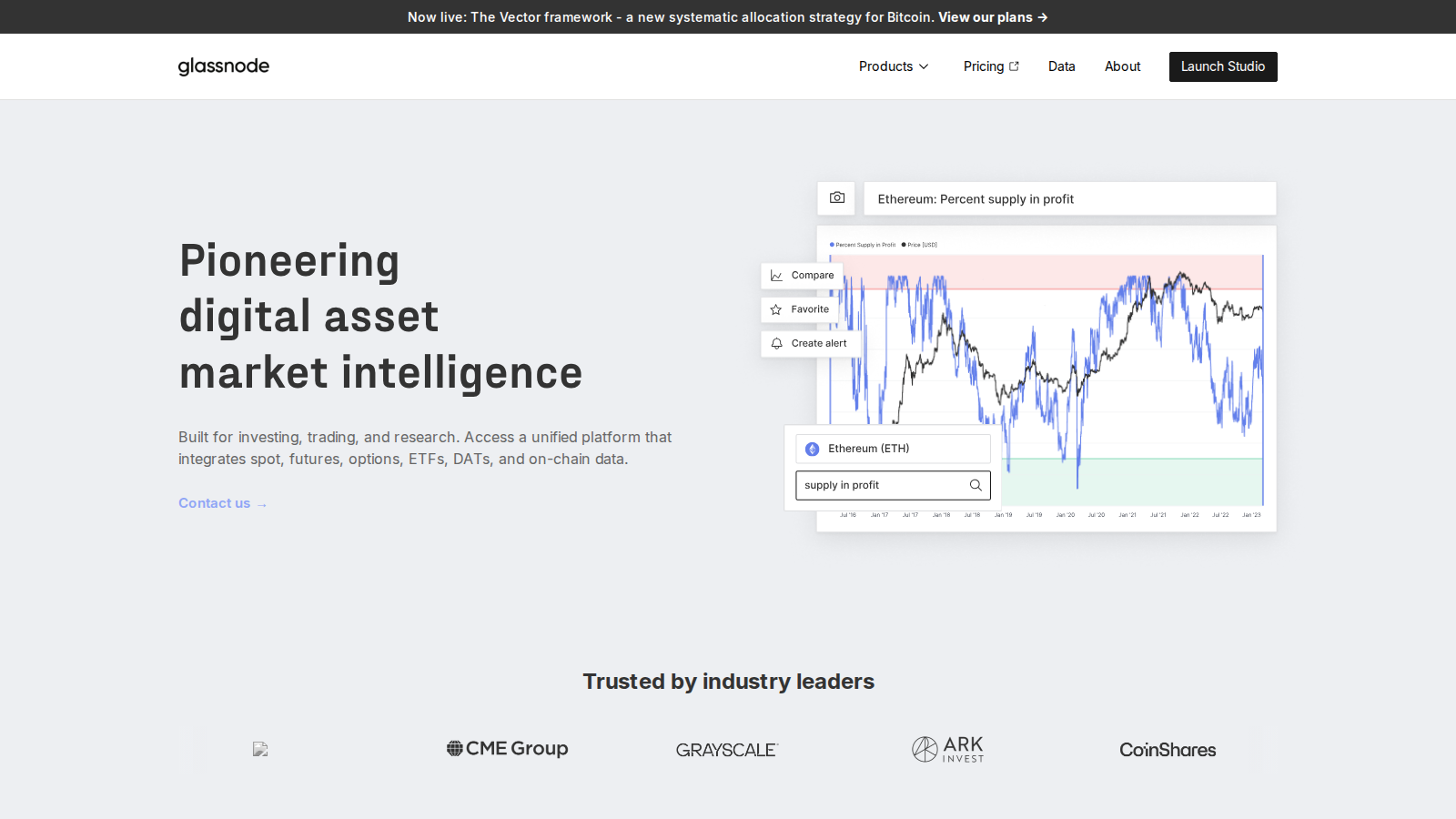The image size is (1456, 819).
Task: Click the search magnifier icon
Action: [x=976, y=485]
